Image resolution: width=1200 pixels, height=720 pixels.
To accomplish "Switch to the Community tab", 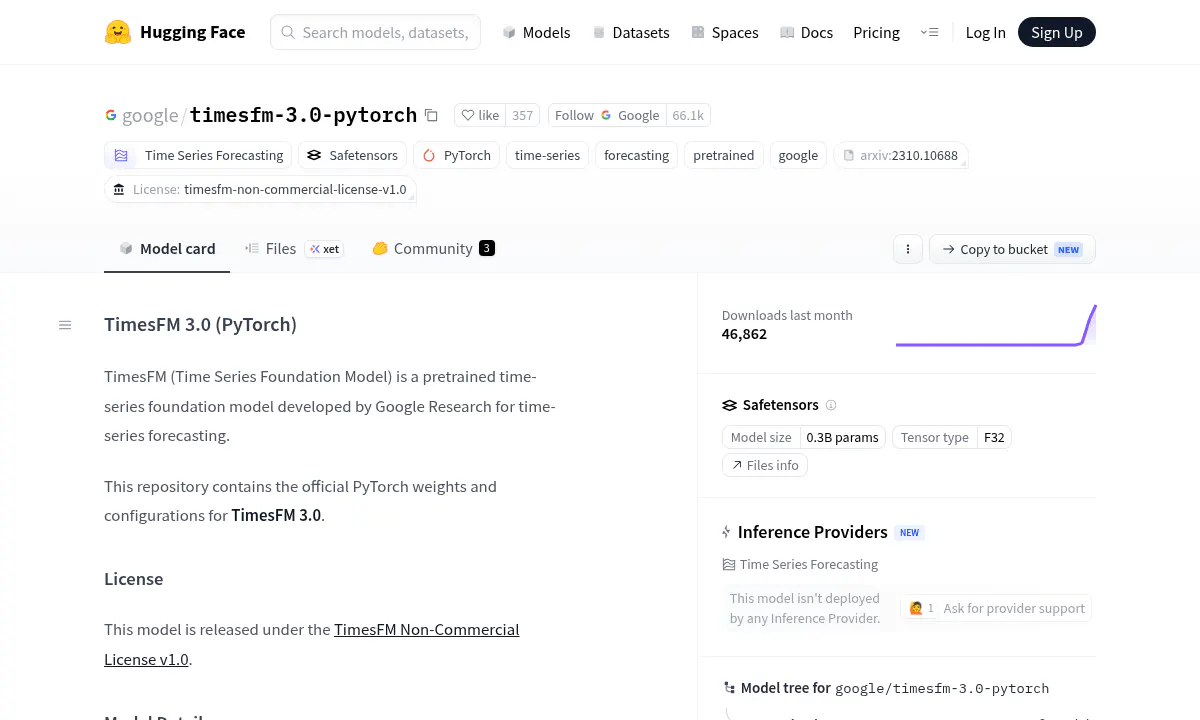I will [x=433, y=249].
